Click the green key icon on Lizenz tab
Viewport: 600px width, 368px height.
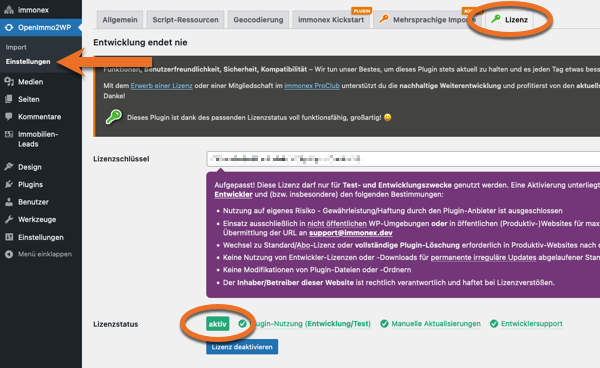click(496, 19)
